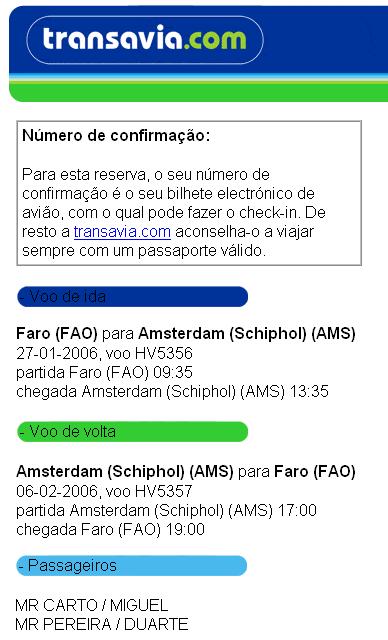Click the return date 06-02-2006

pos(57,491)
